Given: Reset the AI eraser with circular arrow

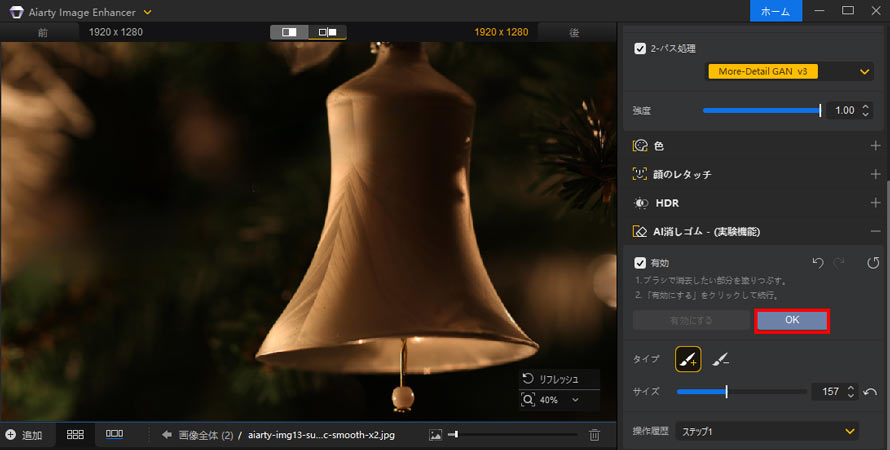Looking at the screenshot, I should 873,263.
